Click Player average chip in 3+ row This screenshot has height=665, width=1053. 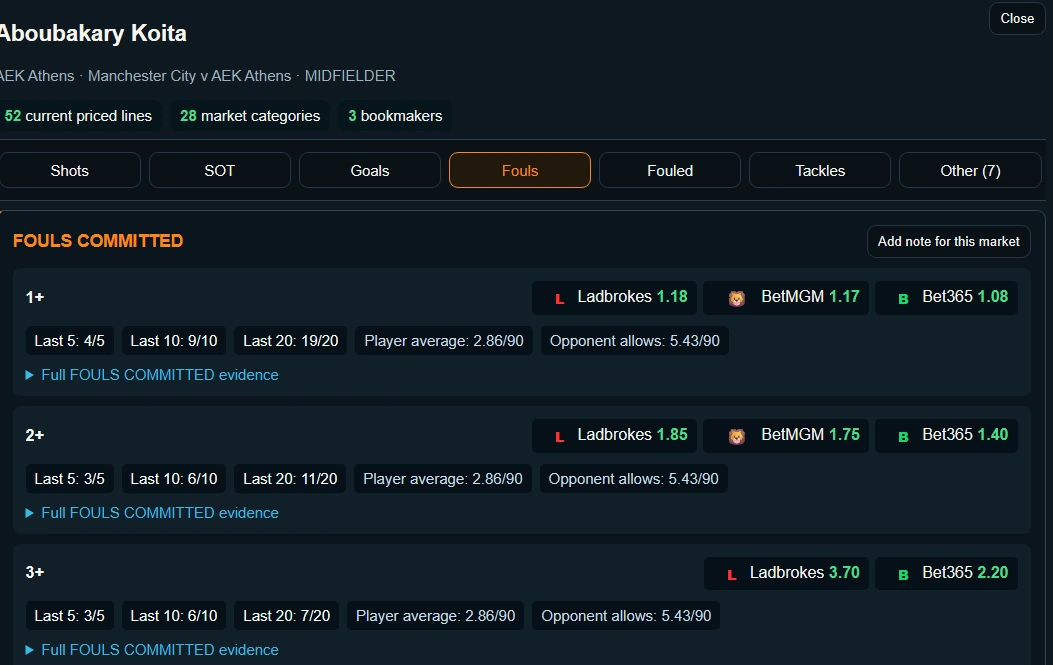435,616
